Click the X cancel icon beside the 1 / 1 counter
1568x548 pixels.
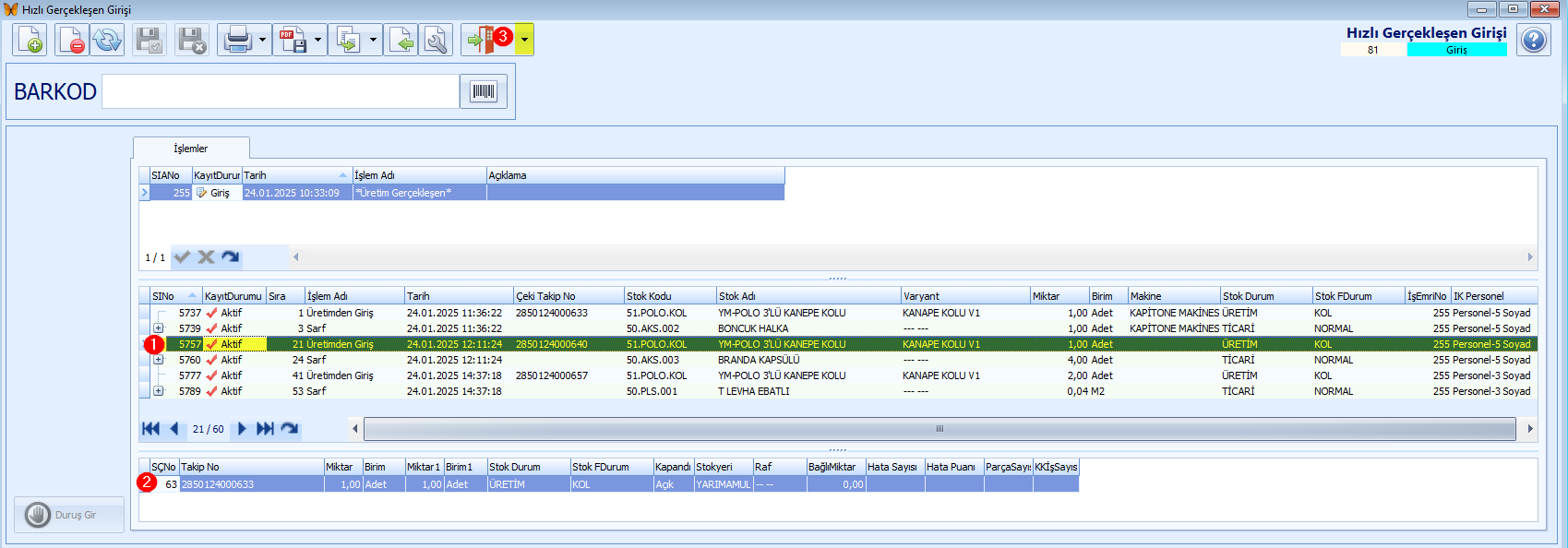pos(206,257)
